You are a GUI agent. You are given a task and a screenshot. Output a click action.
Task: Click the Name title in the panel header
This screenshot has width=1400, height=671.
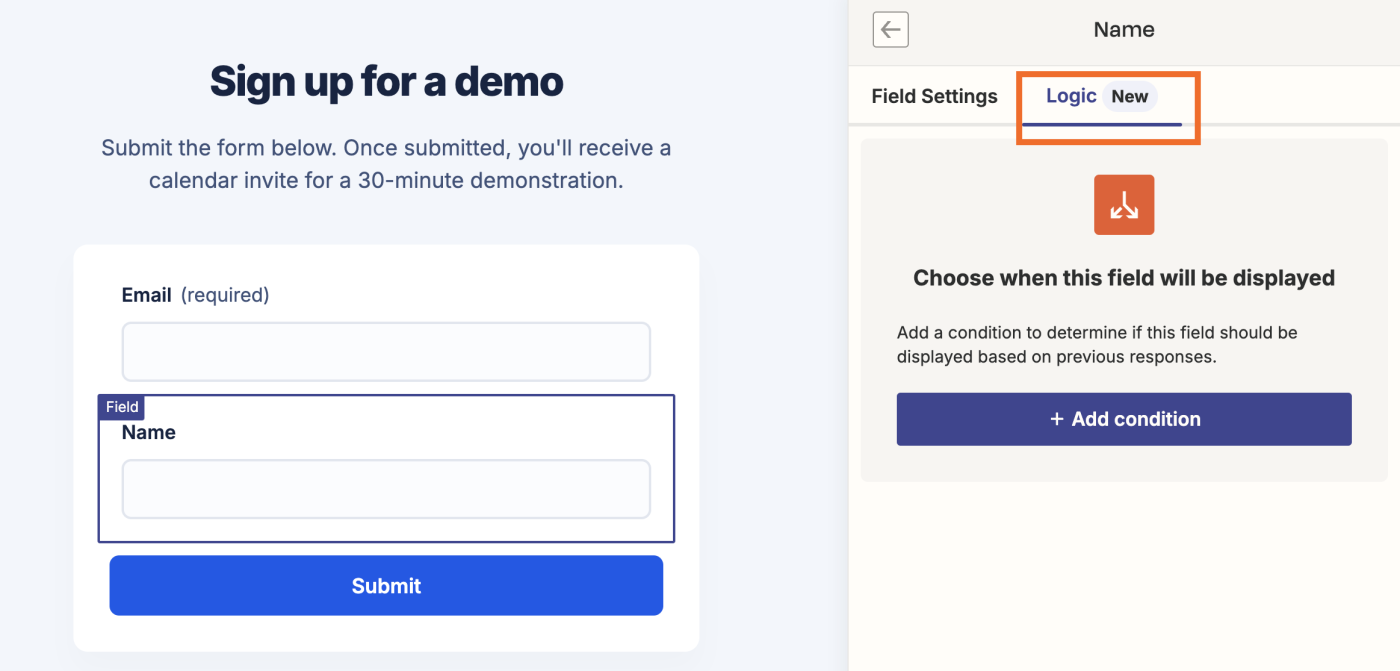1124,30
